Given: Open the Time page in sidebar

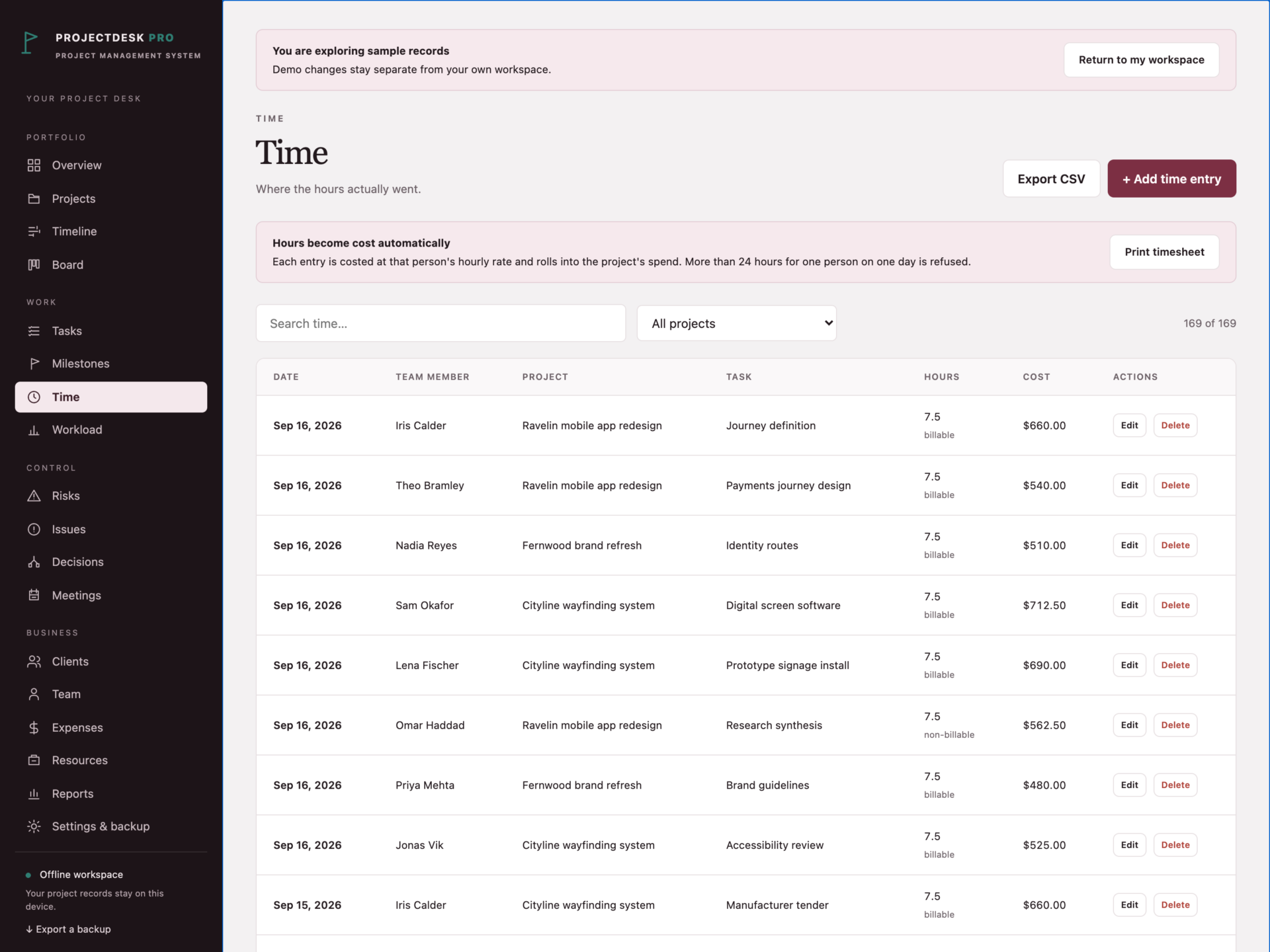Looking at the screenshot, I should (111, 397).
